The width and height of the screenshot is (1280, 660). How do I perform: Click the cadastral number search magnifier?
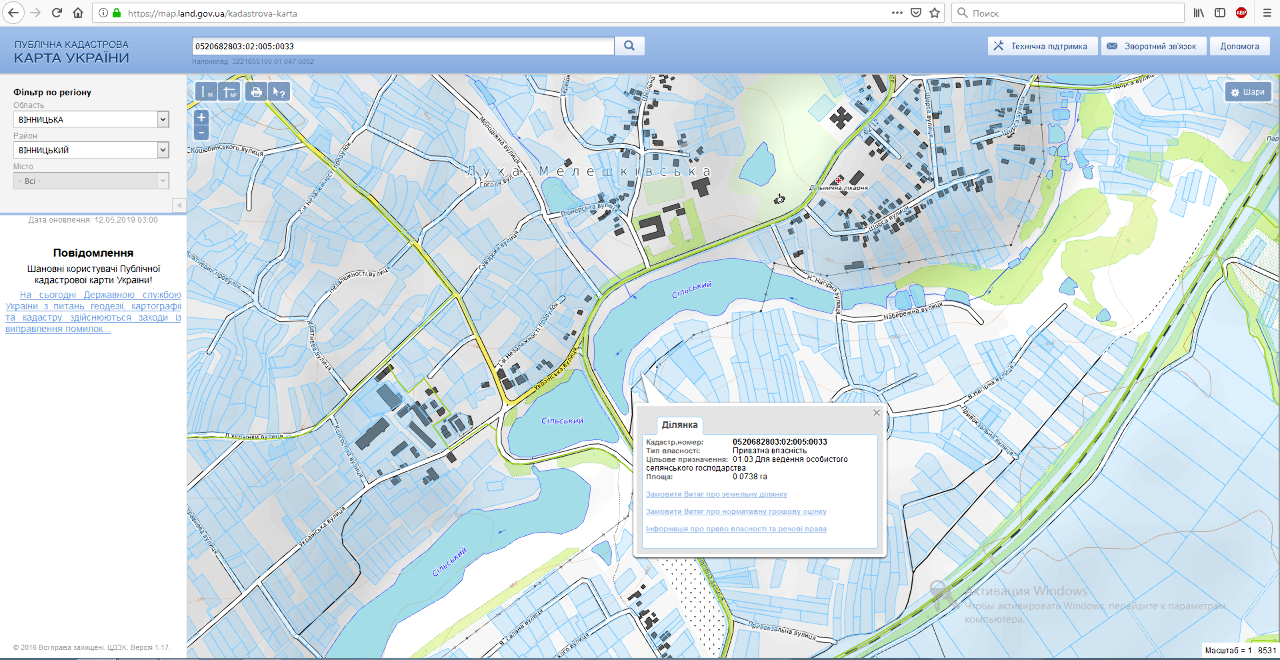(x=630, y=46)
